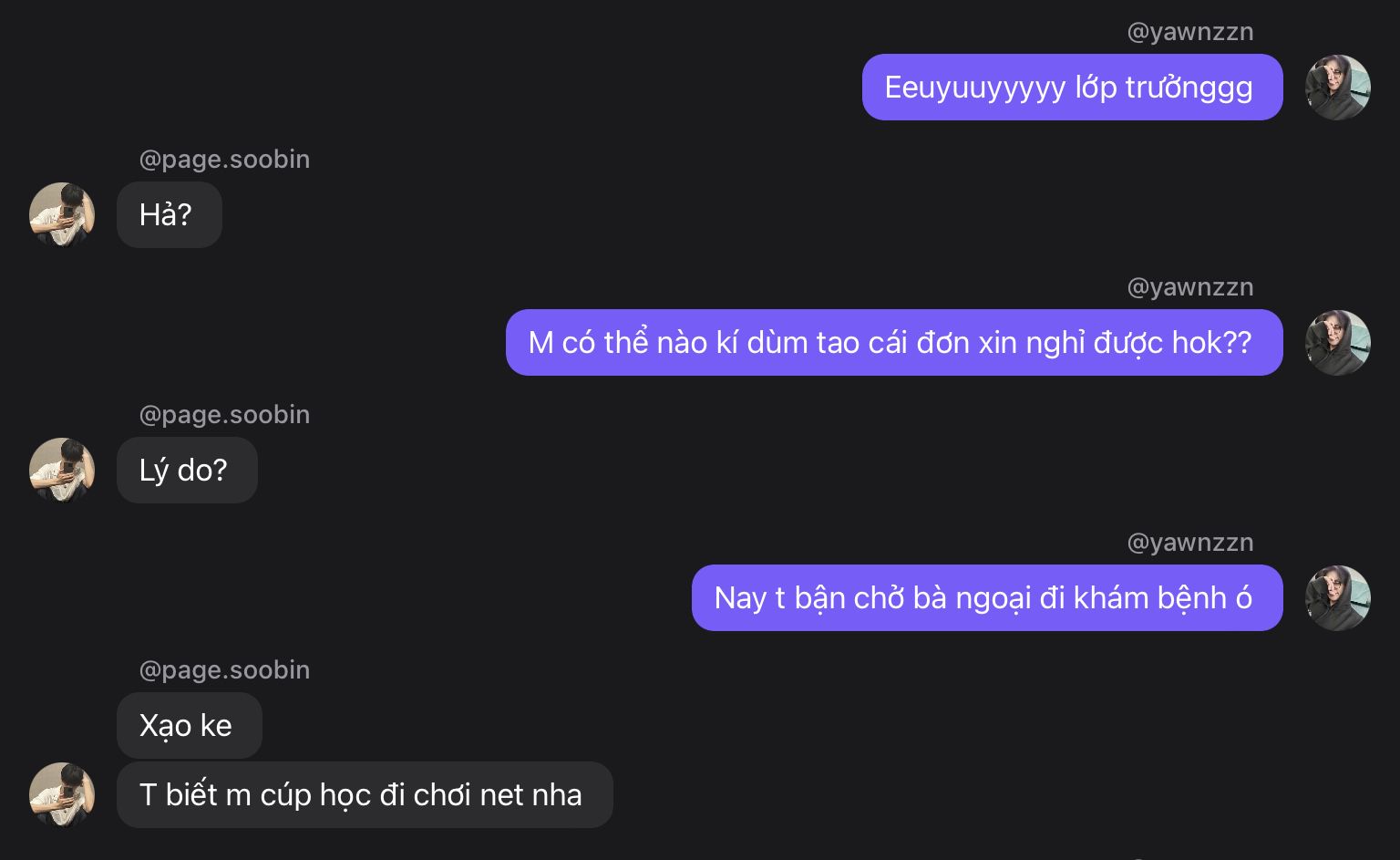Open the @page.soobin username above "Xạo ke"
1400x860 pixels.
[x=224, y=670]
